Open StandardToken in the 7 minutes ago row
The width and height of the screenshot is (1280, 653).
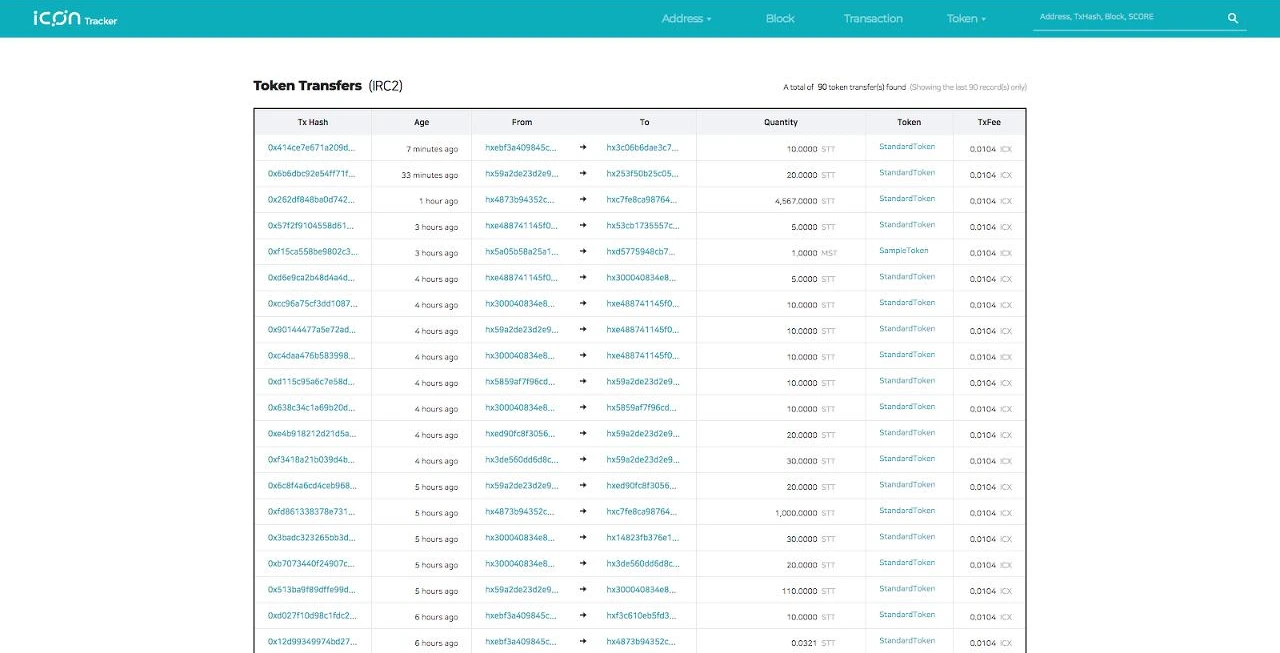coord(907,147)
